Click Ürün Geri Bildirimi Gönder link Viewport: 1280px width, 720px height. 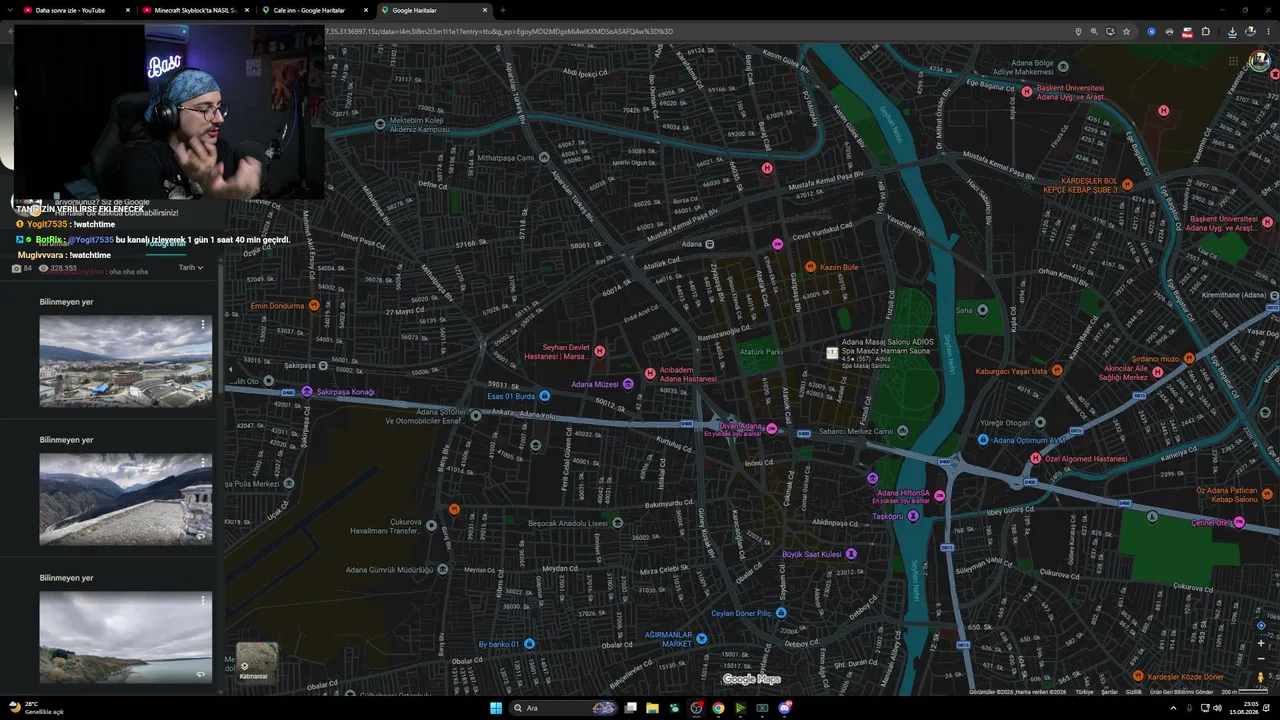click(x=1181, y=692)
